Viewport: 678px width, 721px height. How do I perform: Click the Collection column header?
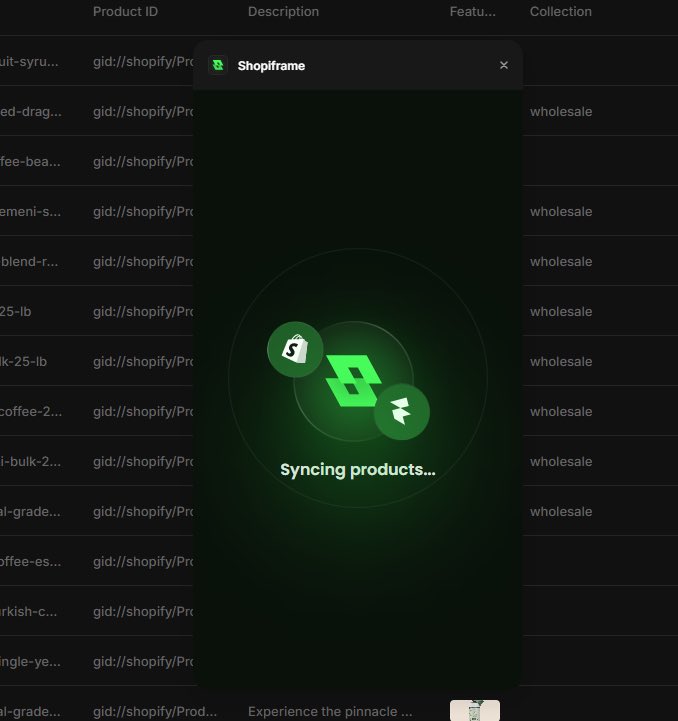point(561,11)
